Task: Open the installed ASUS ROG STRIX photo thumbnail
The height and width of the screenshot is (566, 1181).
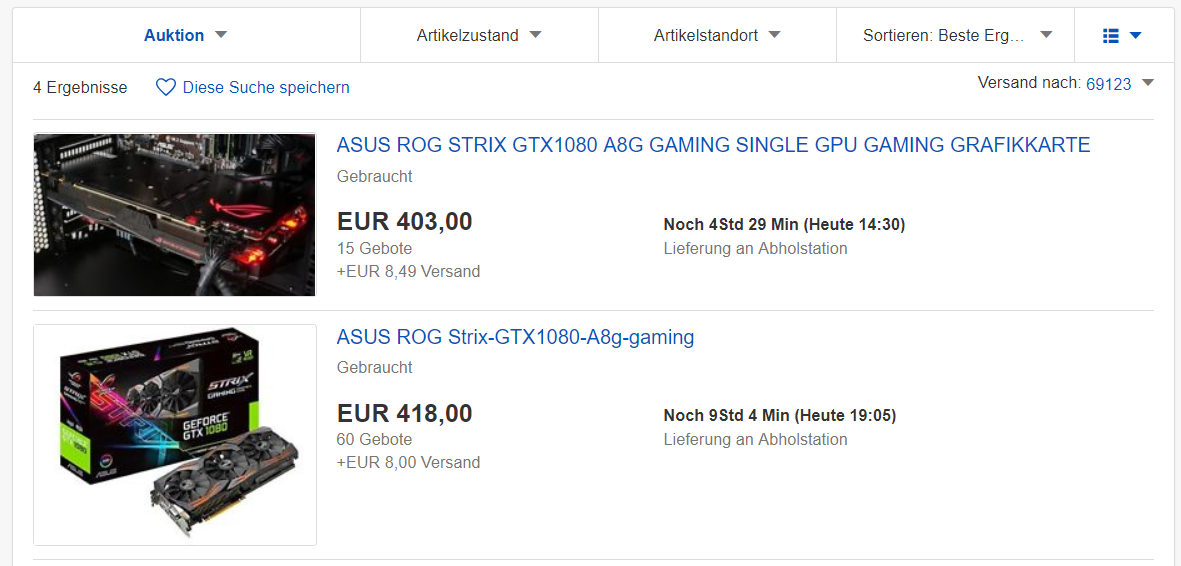Action: click(174, 215)
